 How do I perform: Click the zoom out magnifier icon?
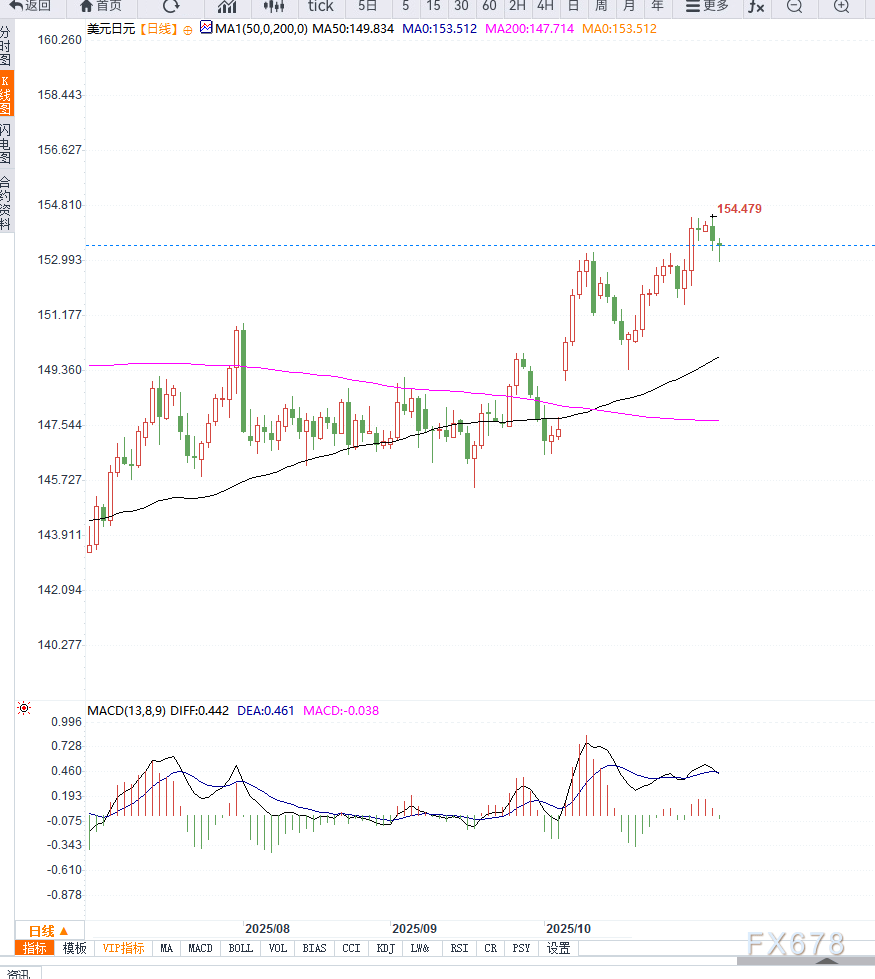794,6
